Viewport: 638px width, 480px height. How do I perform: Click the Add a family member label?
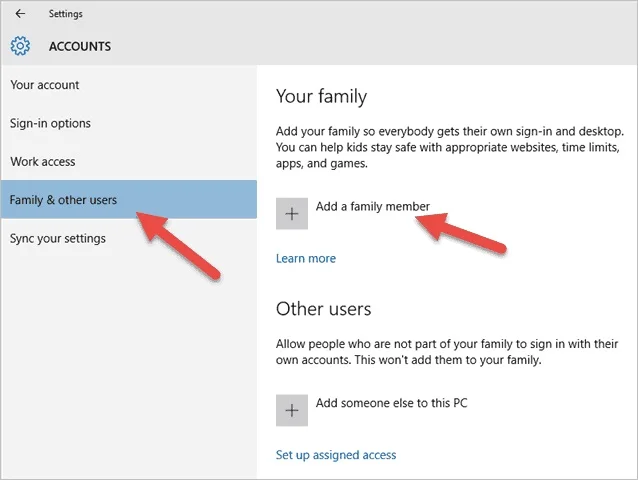(372, 207)
